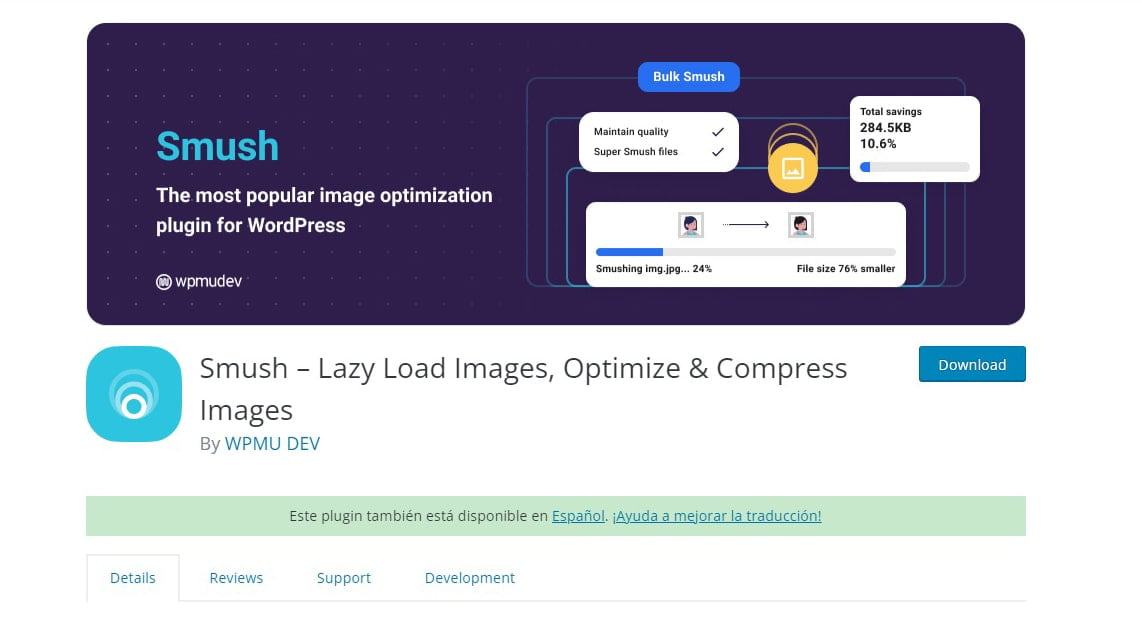Click the wpmudev logo in banner
This screenshot has height=640, width=1142.
(x=199, y=282)
